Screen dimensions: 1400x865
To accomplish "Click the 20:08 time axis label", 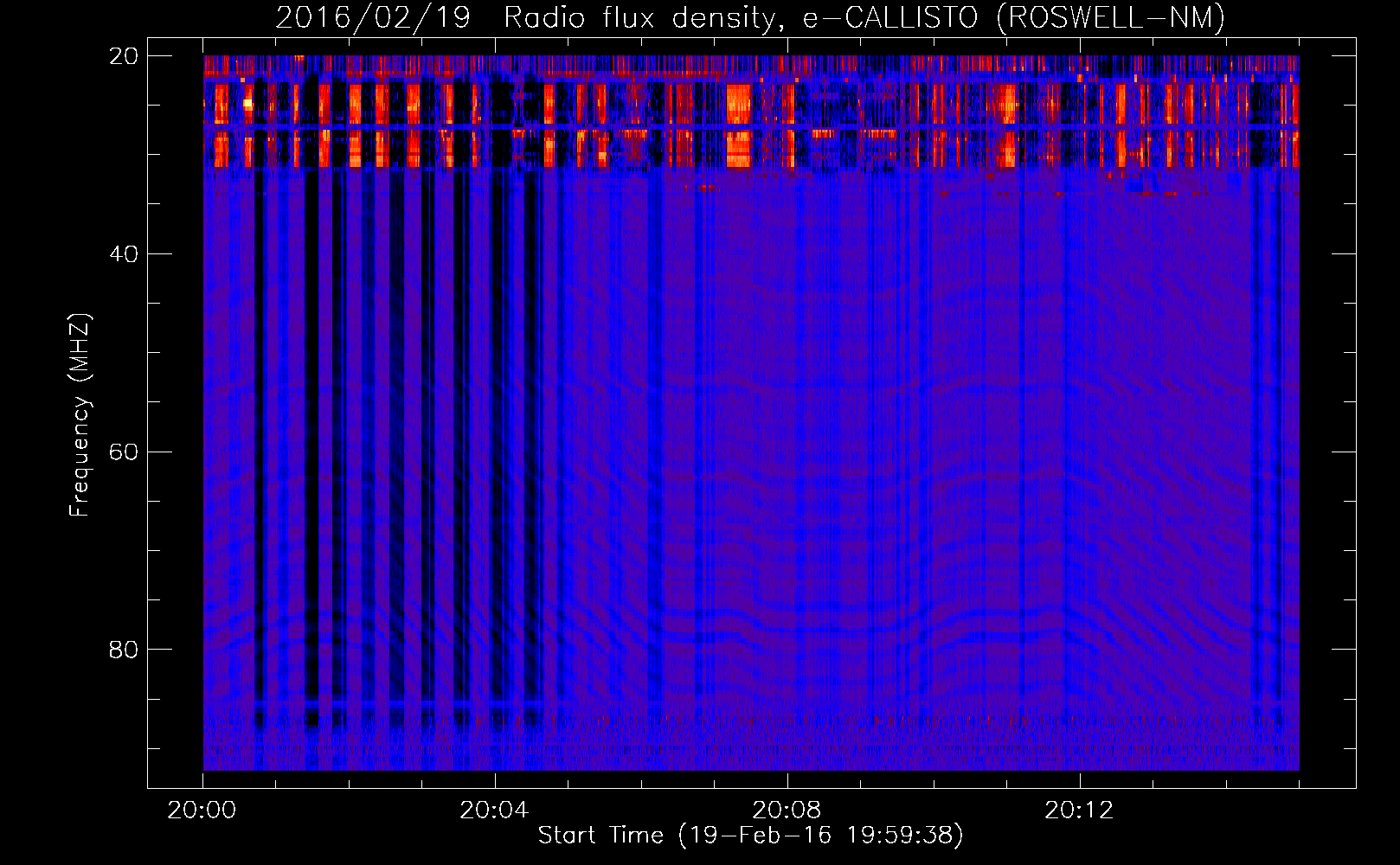I will 787,811.
